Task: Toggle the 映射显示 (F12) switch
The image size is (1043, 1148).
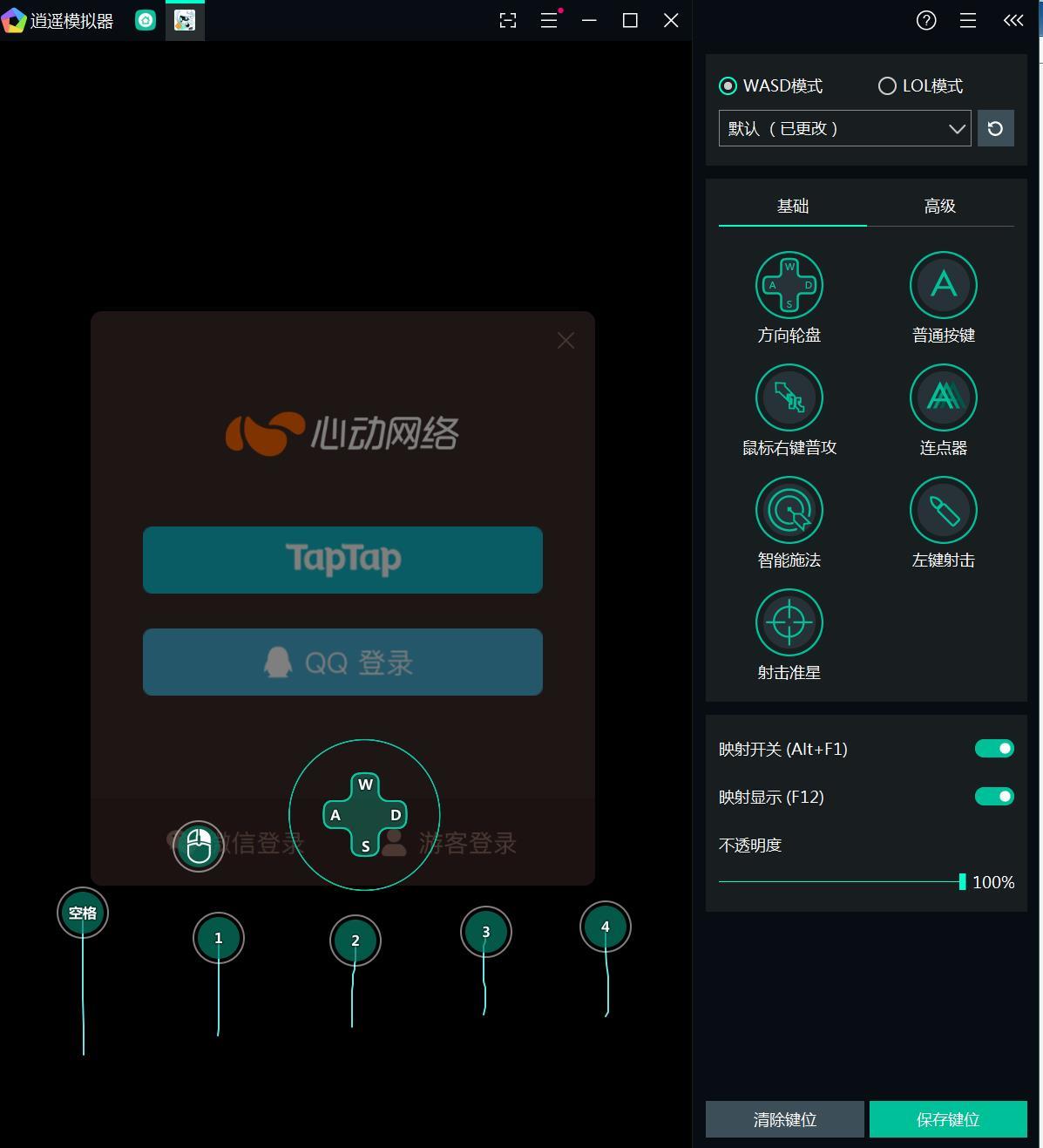Action: click(994, 797)
